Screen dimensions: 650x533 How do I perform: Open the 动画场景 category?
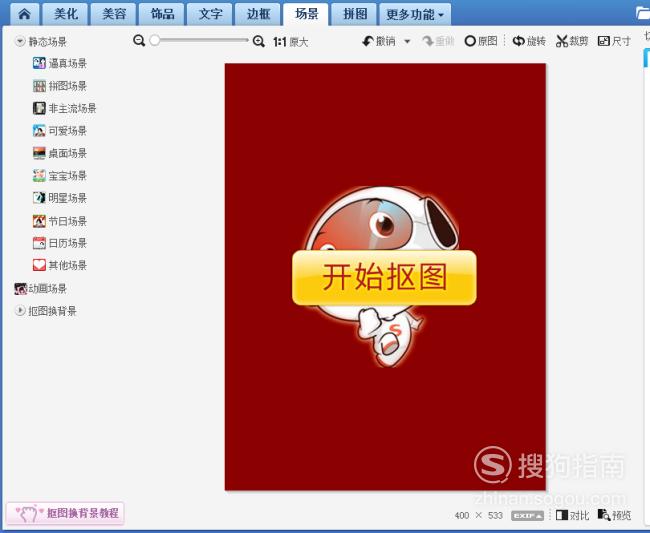[x=41, y=288]
